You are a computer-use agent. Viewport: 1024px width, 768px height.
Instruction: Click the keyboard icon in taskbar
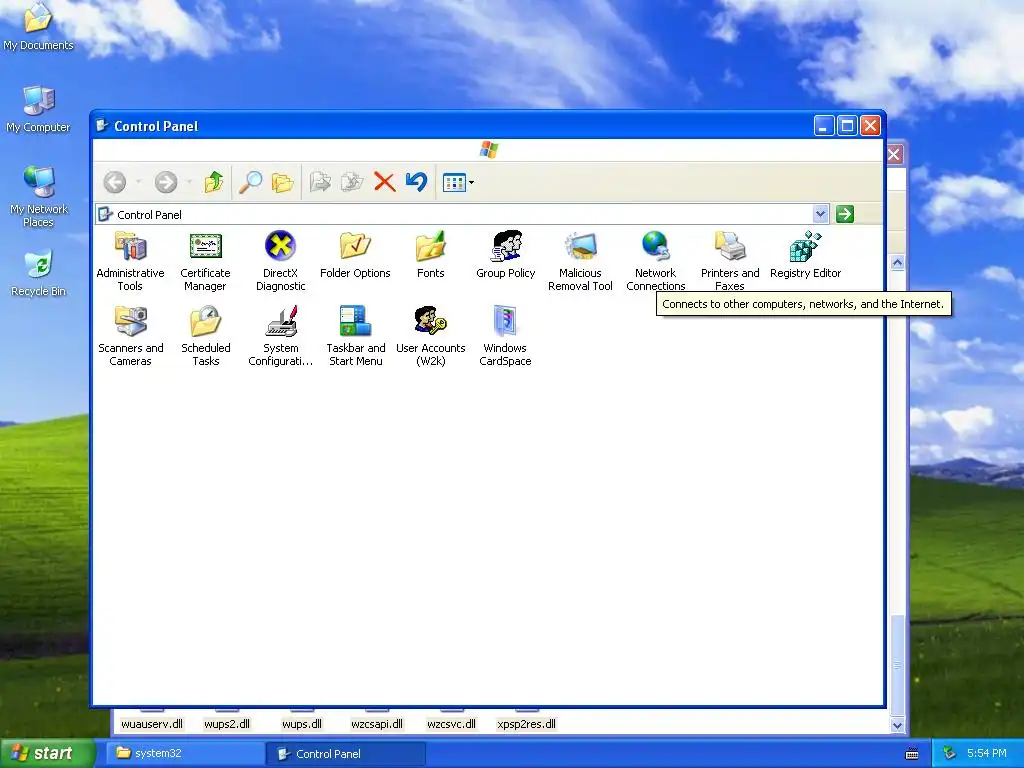click(x=912, y=754)
